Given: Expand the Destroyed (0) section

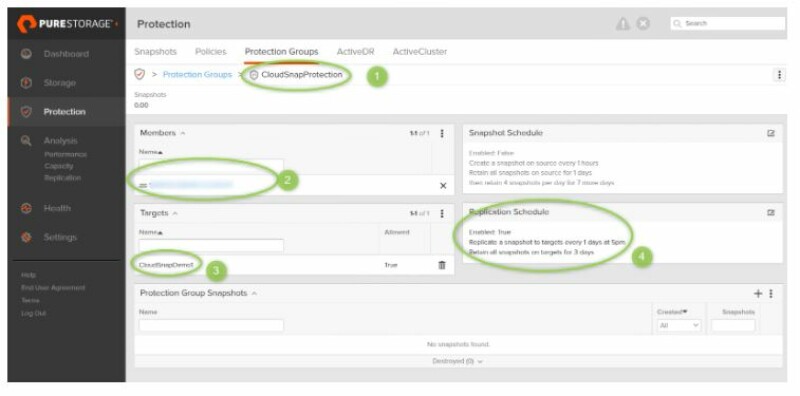Looking at the screenshot, I should point(458,361).
